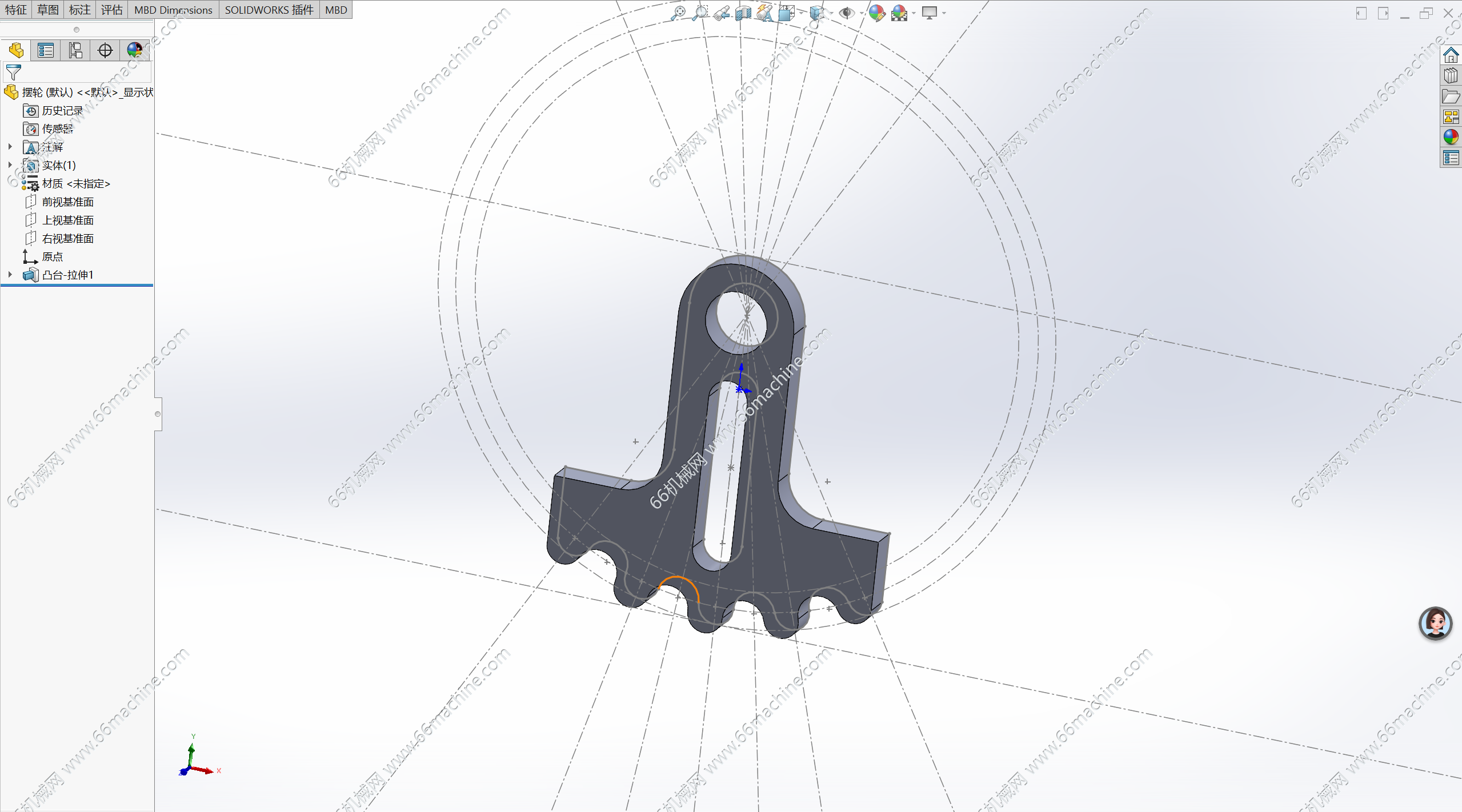The image size is (1462, 812).
Task: Open the Edit Appearance tool
Action: coord(877,13)
